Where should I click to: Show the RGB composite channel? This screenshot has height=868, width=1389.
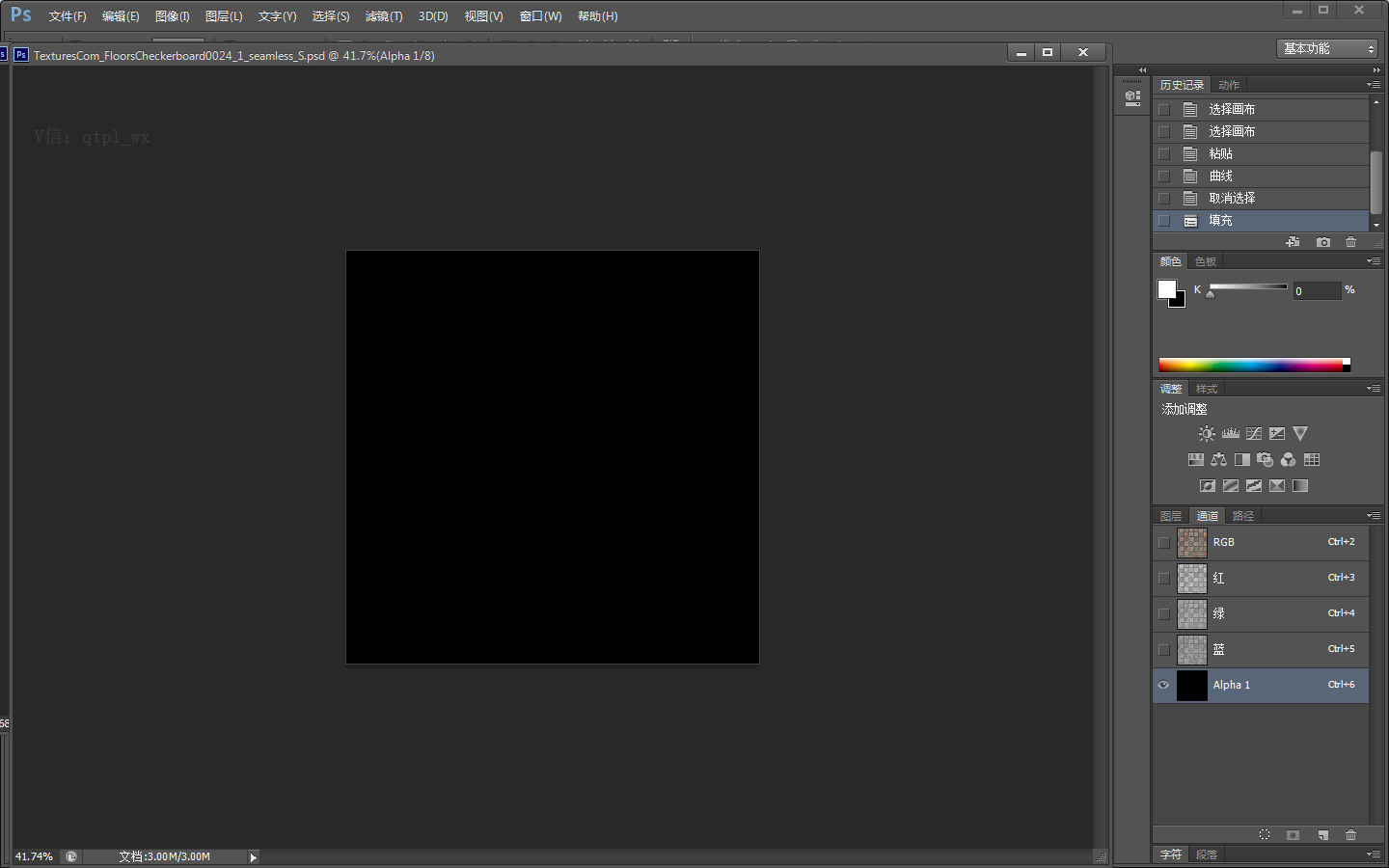tap(1164, 542)
